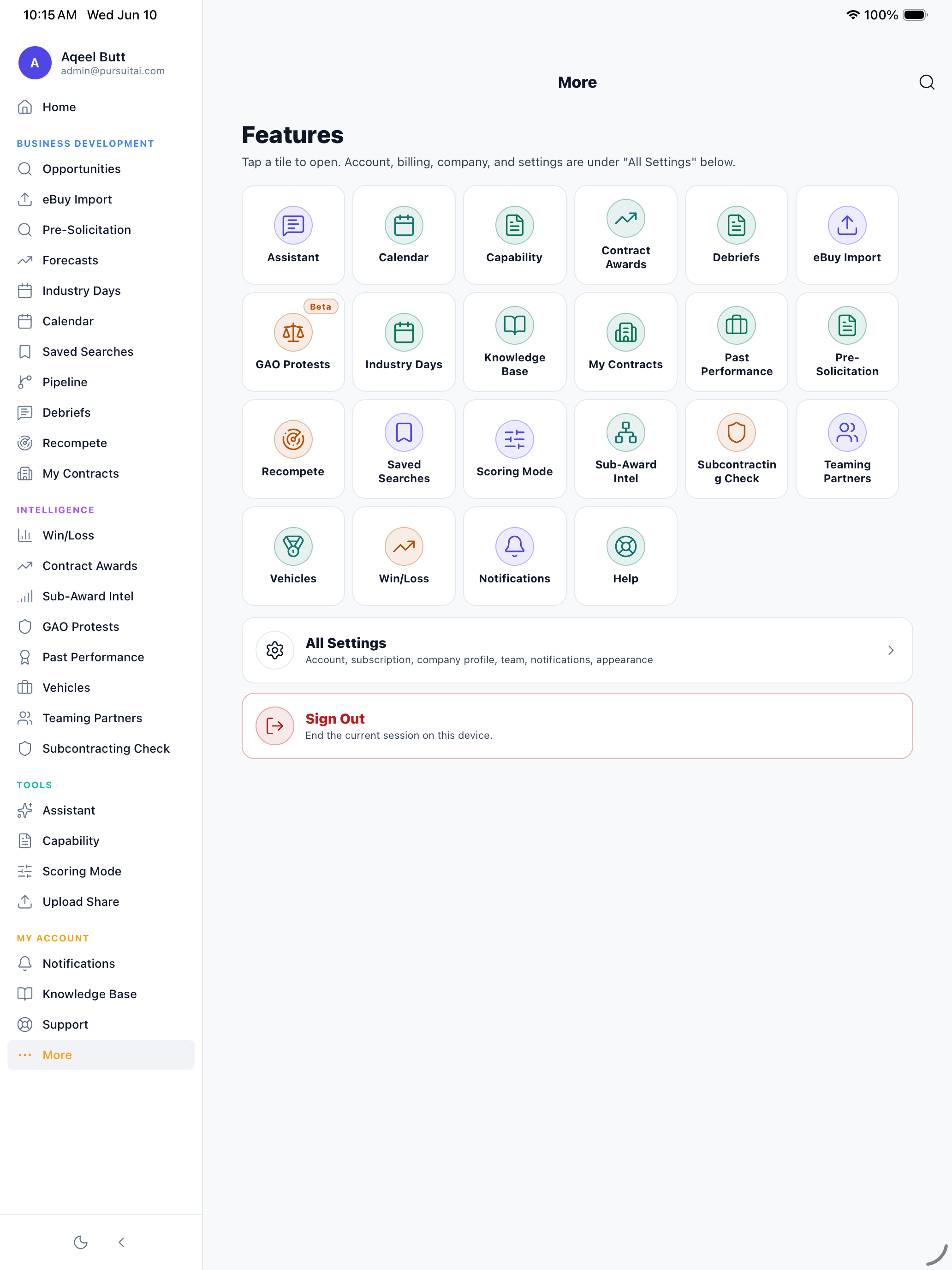Select Past Performance in the sidebar

[101, 657]
